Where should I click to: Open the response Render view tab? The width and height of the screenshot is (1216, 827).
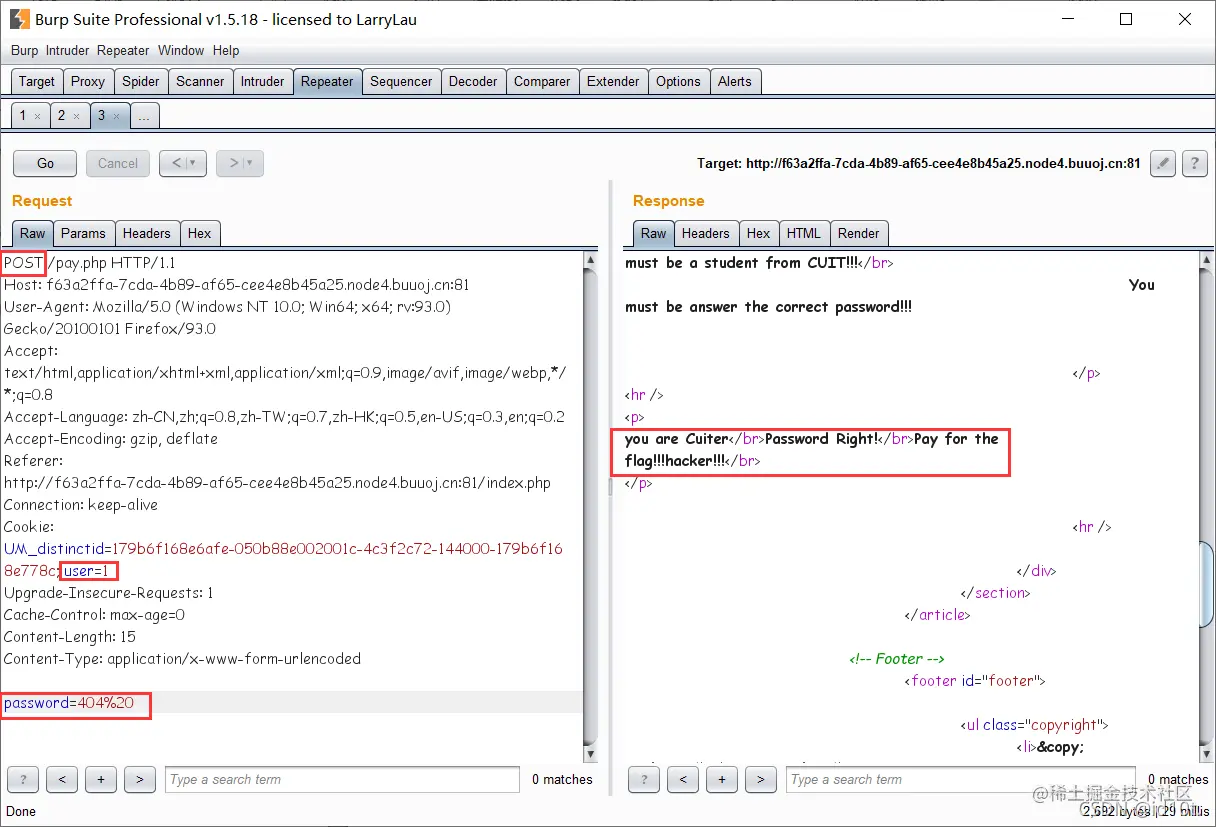tap(859, 233)
